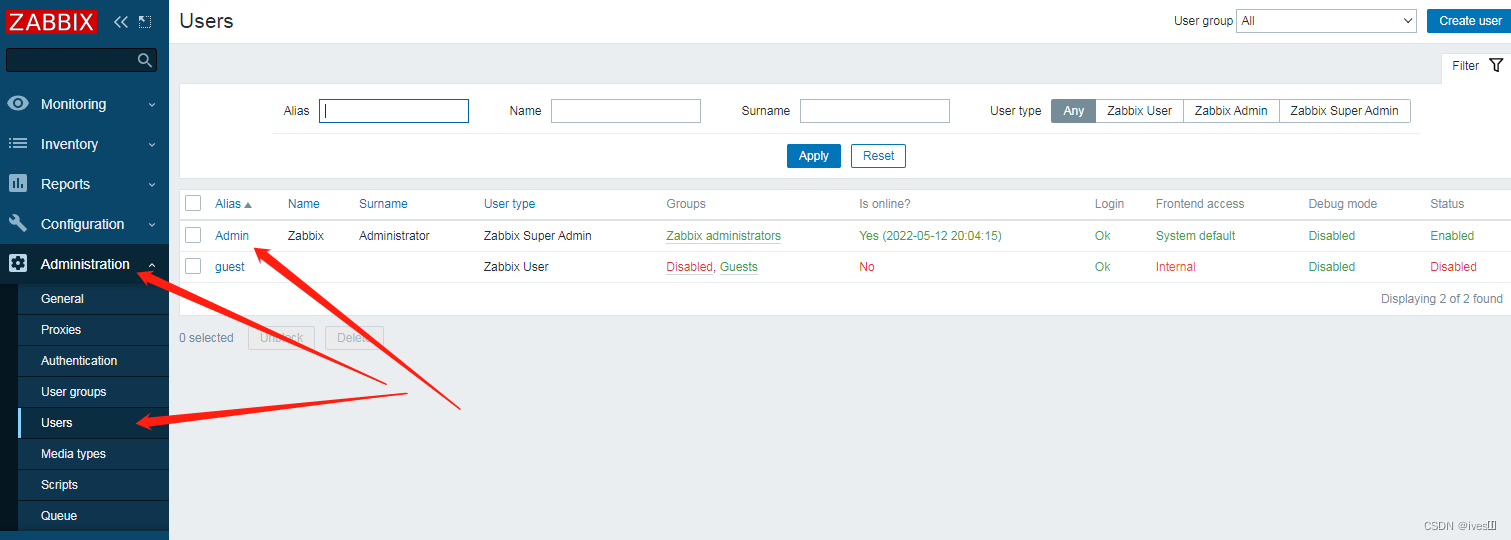Tick the guest row checkbox
This screenshot has width=1511, height=540.
[x=193, y=266]
